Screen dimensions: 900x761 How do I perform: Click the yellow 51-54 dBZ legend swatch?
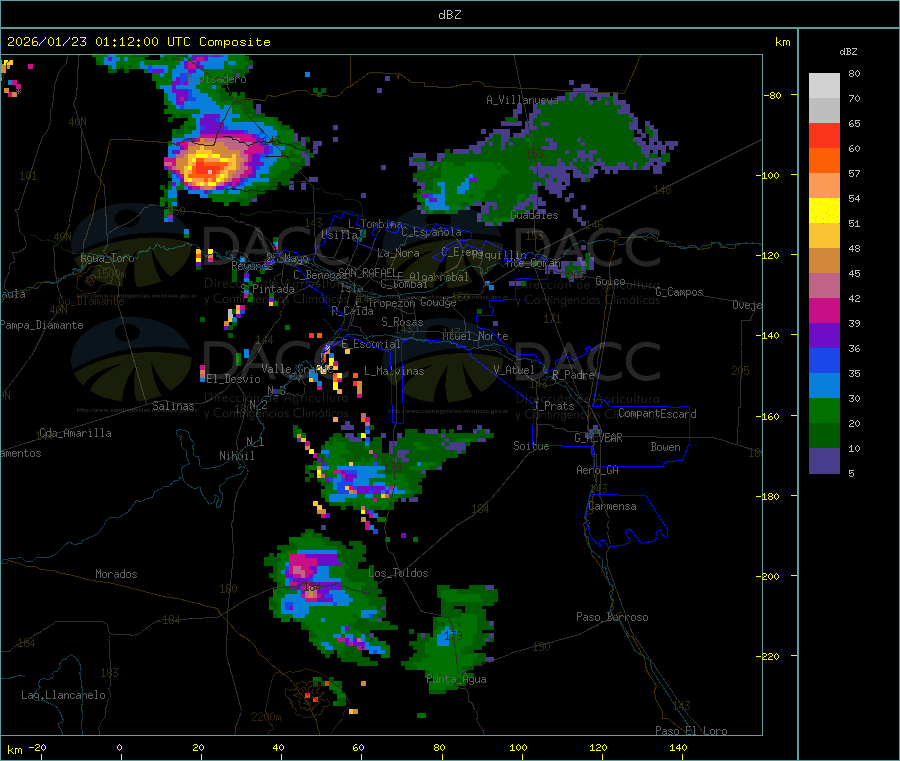[824, 211]
